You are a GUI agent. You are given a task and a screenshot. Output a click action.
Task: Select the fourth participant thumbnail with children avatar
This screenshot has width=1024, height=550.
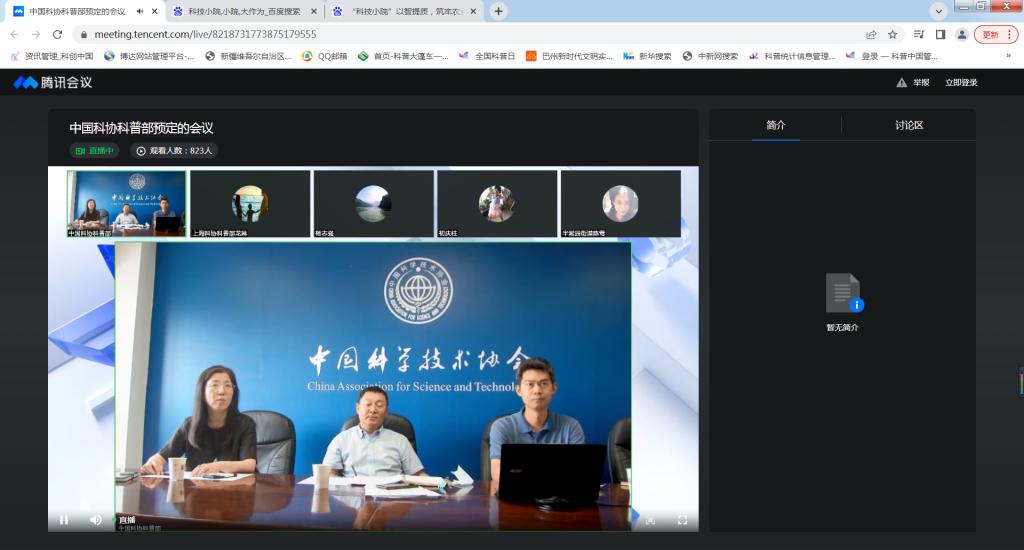pyautogui.click(x=497, y=204)
